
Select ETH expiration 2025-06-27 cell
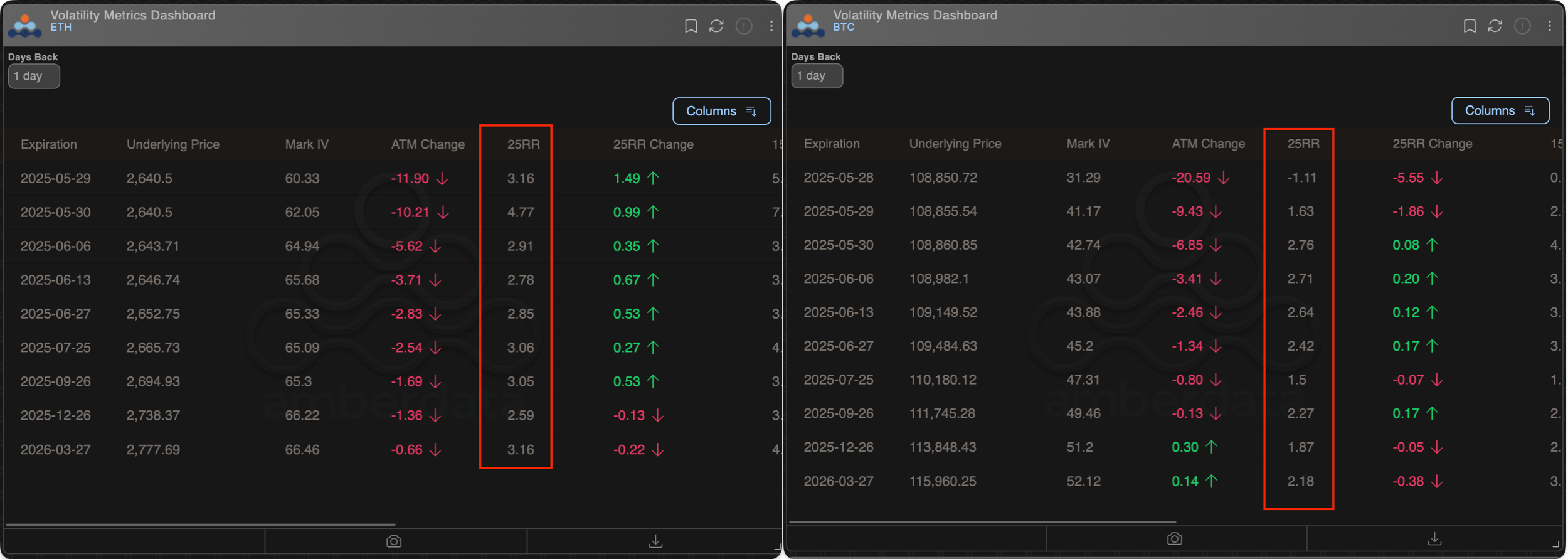pos(56,314)
